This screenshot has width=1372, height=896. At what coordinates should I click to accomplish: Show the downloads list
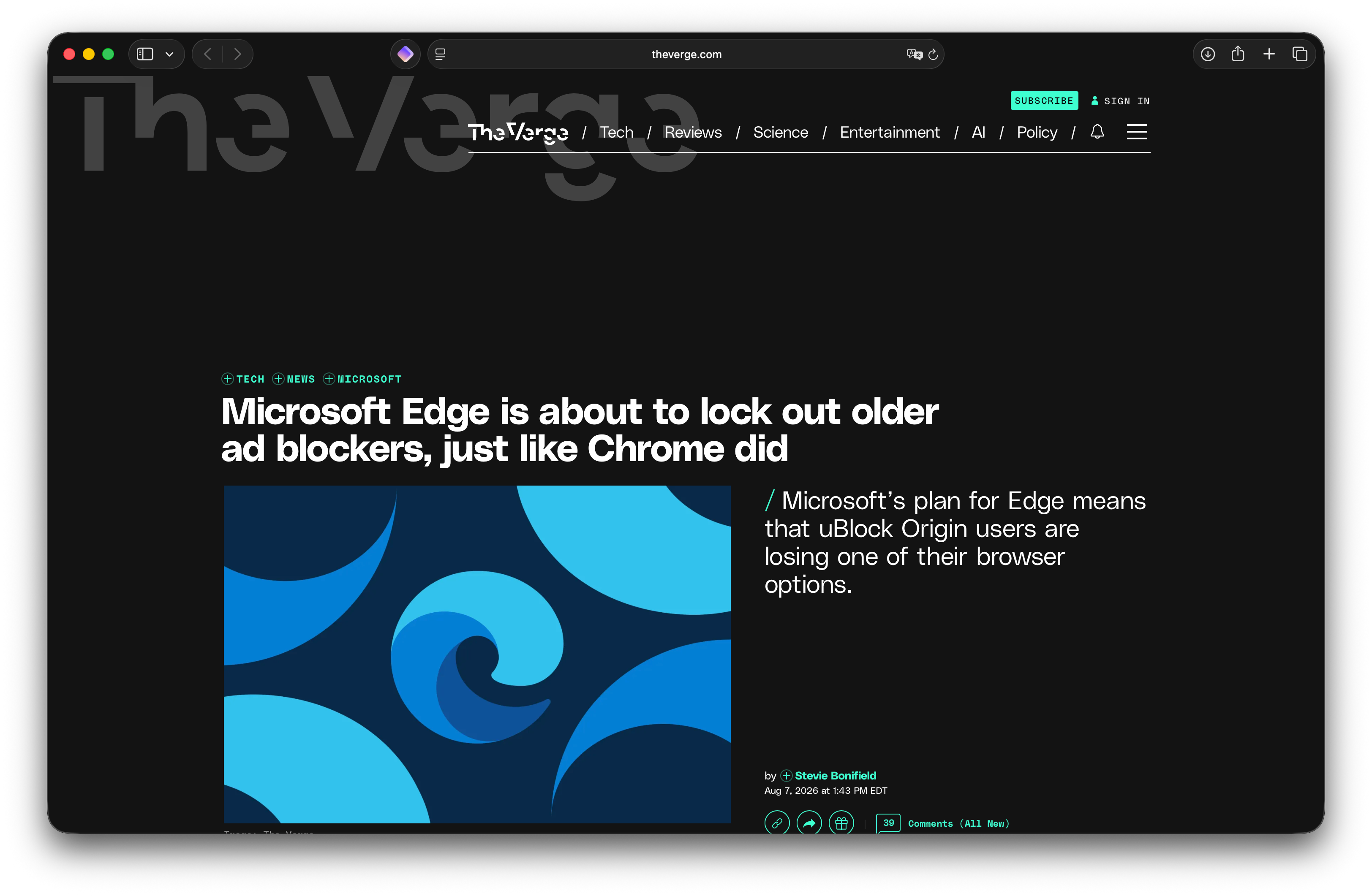click(1208, 54)
